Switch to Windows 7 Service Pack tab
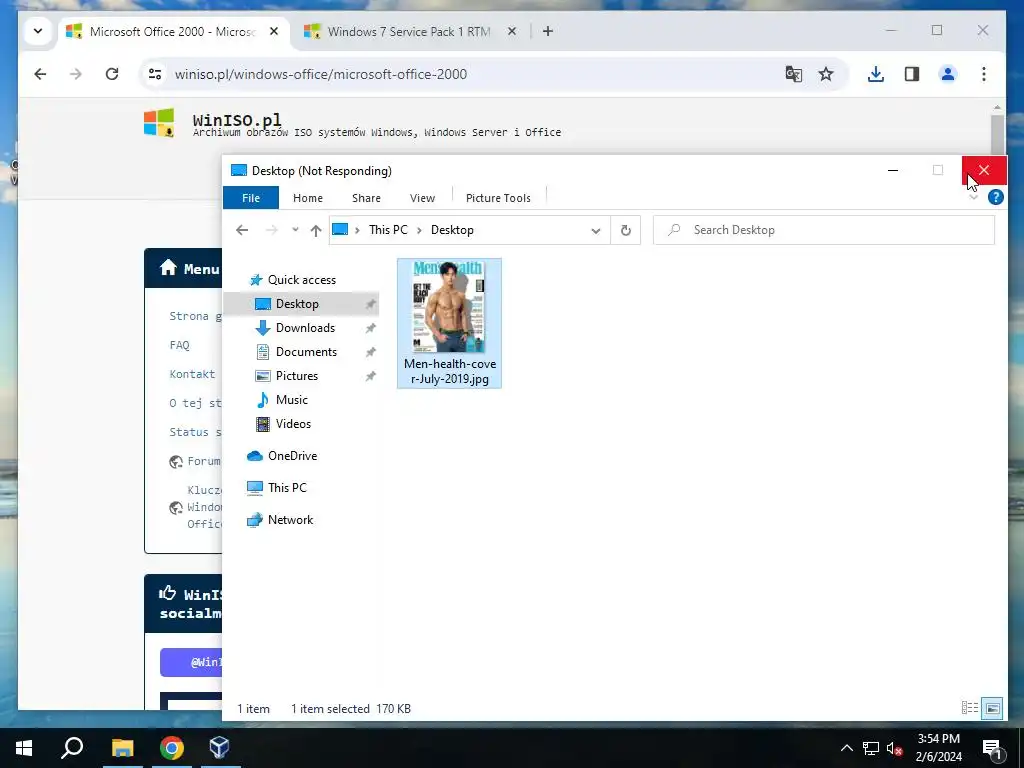The image size is (1024, 768). point(408,31)
